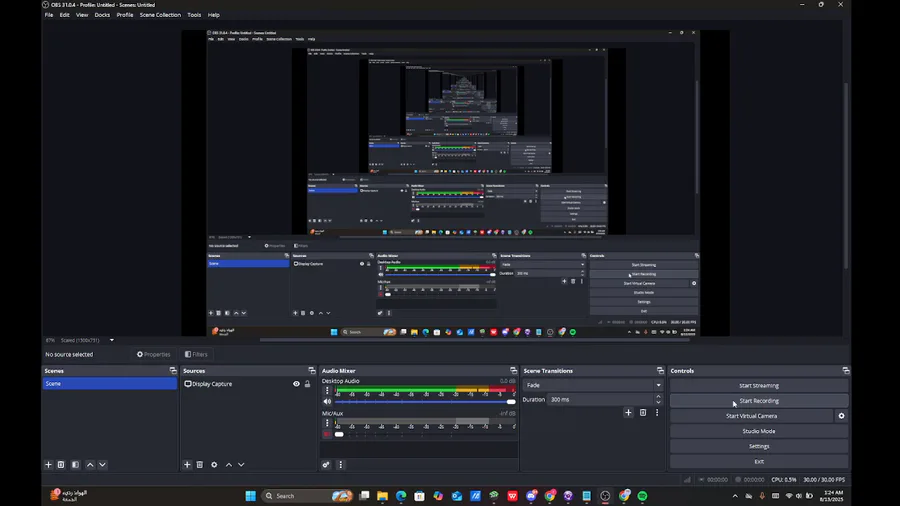
Task: Open the Edit menu
Action: 64,15
